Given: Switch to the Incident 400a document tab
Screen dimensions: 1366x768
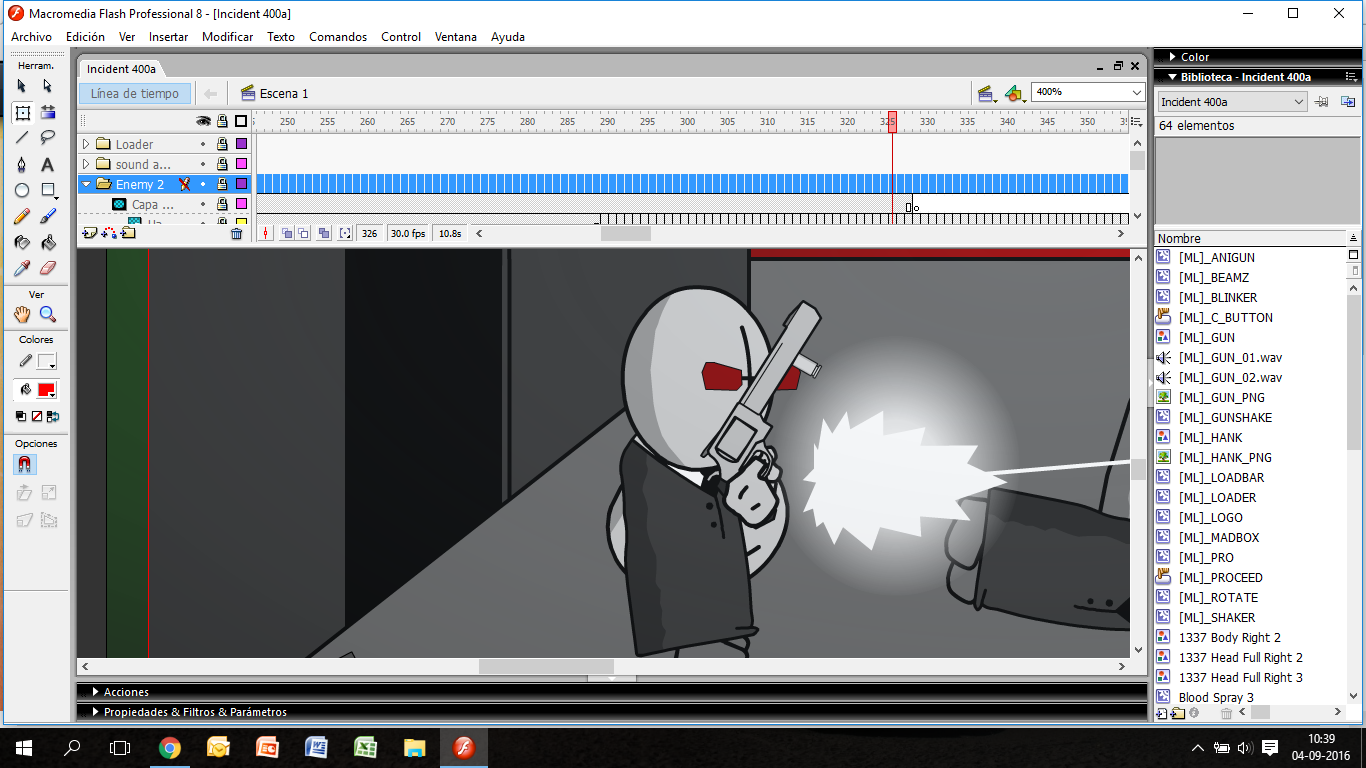Looking at the screenshot, I should 121,69.
